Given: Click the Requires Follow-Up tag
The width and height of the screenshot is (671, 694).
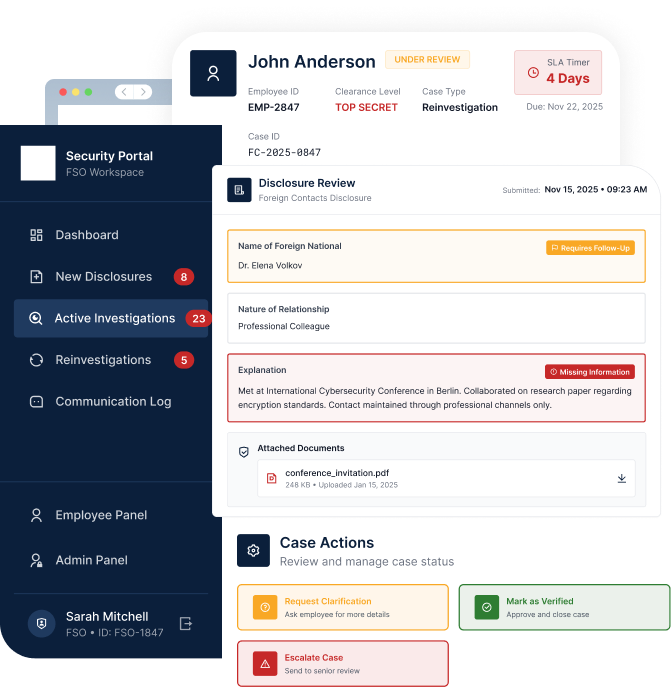Looking at the screenshot, I should (x=590, y=247).
